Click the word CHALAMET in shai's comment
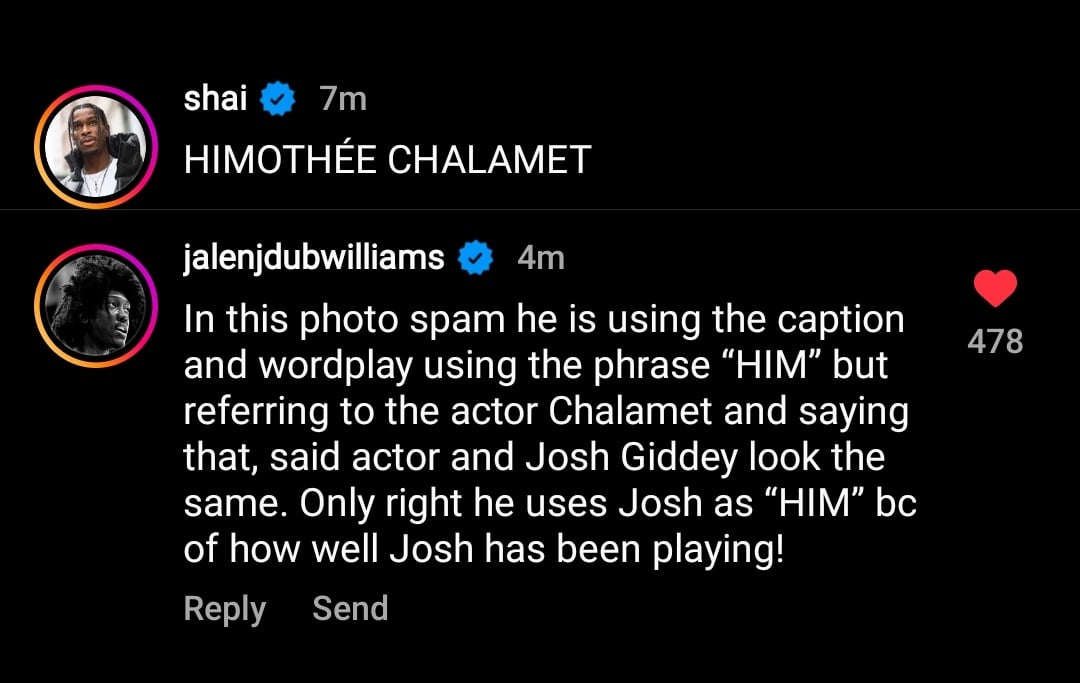Screen dimensions: 1080x683 pos(489,159)
